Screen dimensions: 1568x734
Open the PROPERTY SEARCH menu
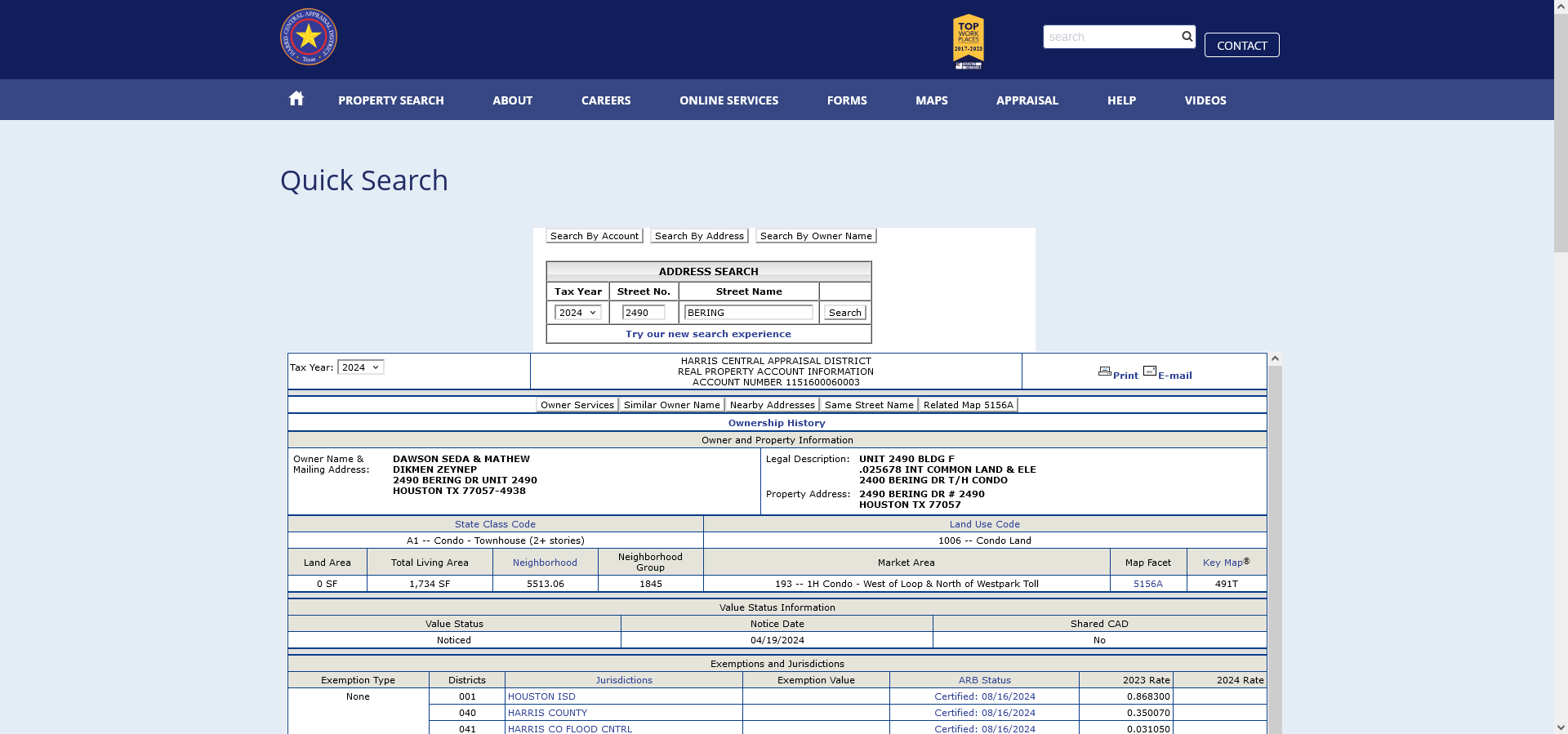coord(391,100)
